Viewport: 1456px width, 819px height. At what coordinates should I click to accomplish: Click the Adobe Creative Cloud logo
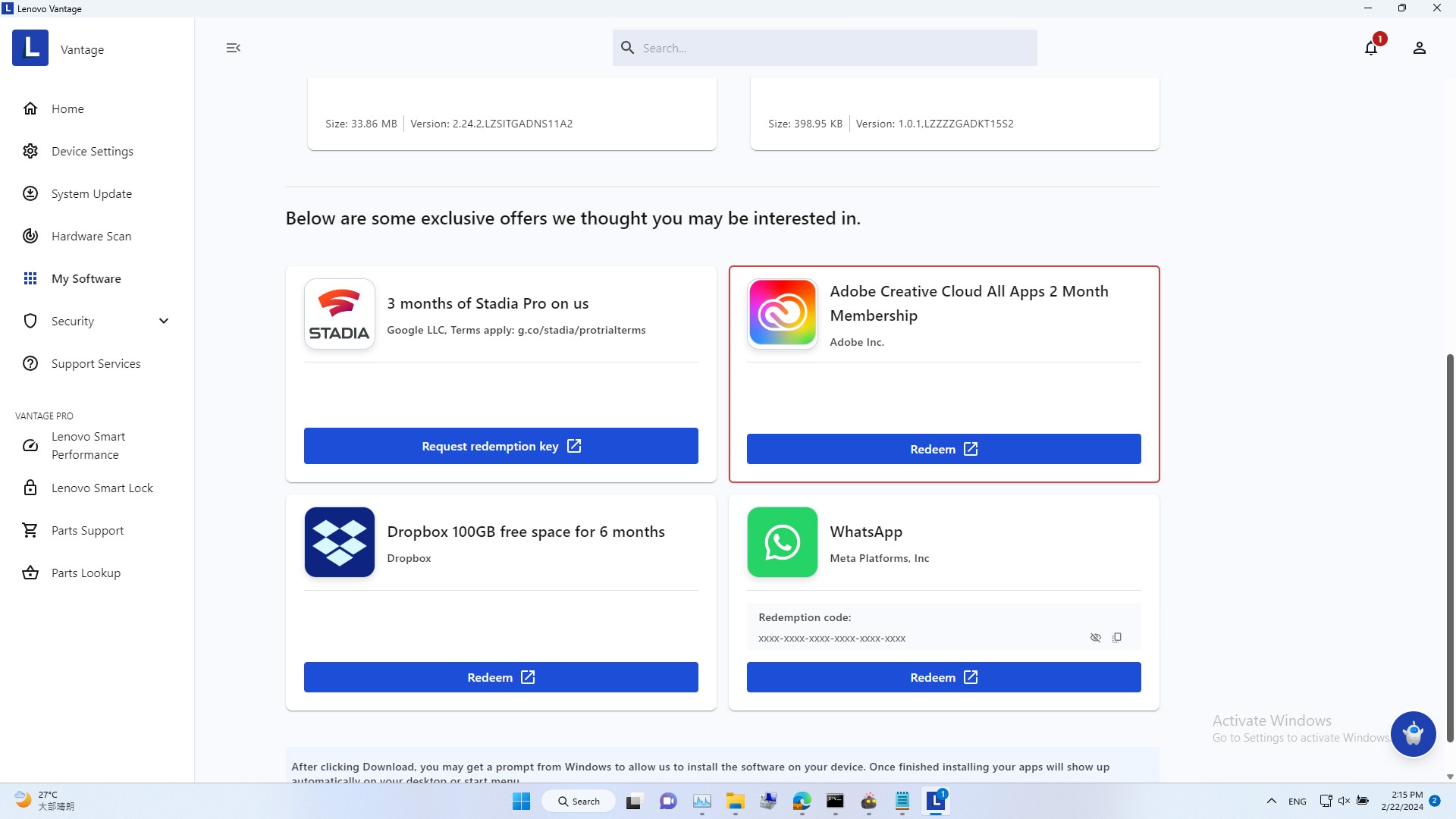click(782, 313)
